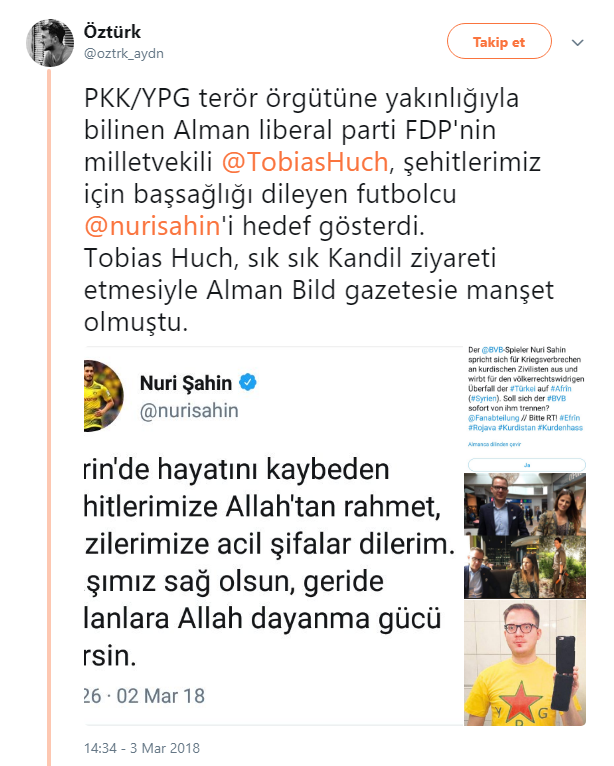Open the Öztürk display name
Viewport: 614px width, 766px height.
click(x=112, y=32)
